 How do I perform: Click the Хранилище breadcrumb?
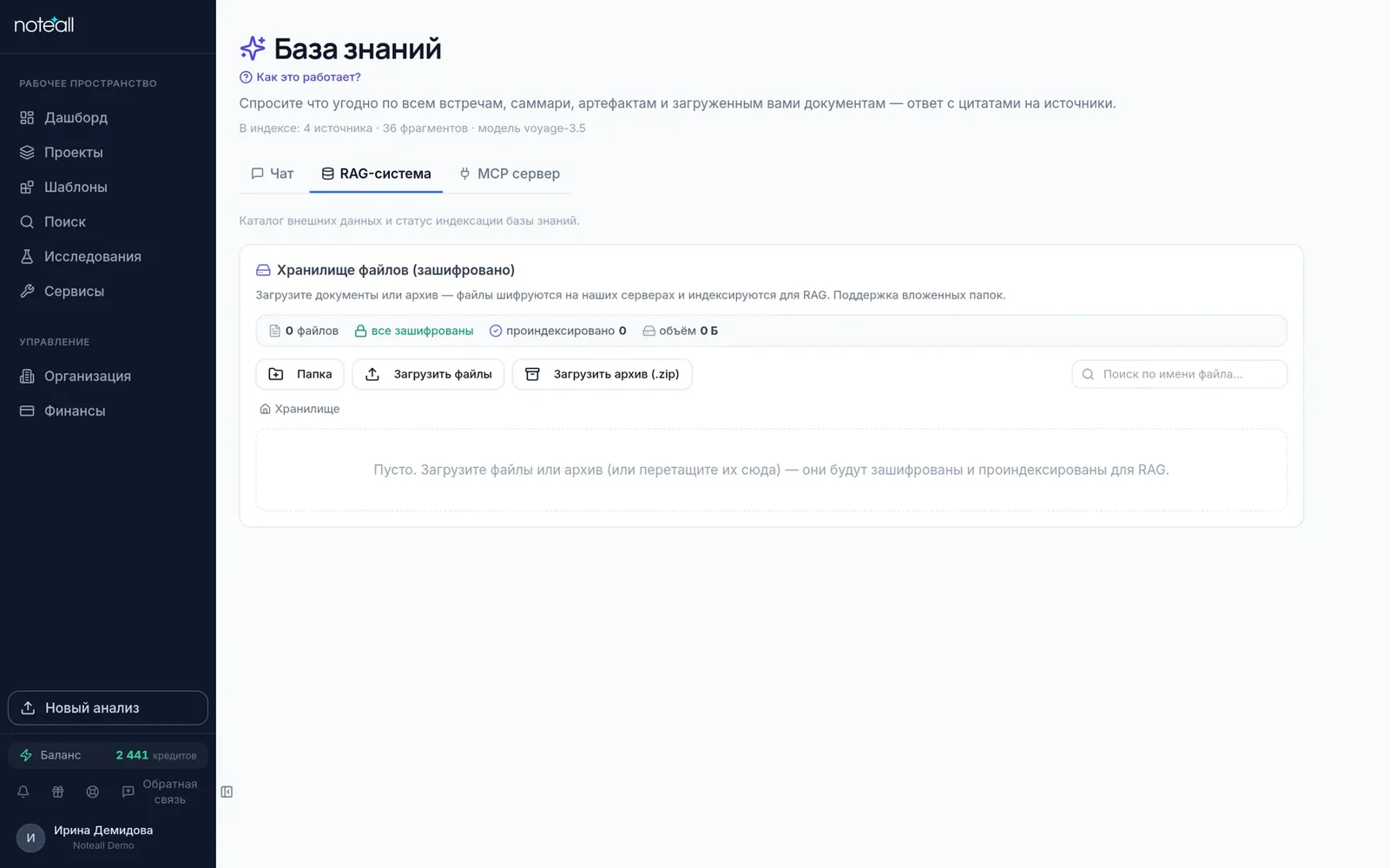coord(300,409)
